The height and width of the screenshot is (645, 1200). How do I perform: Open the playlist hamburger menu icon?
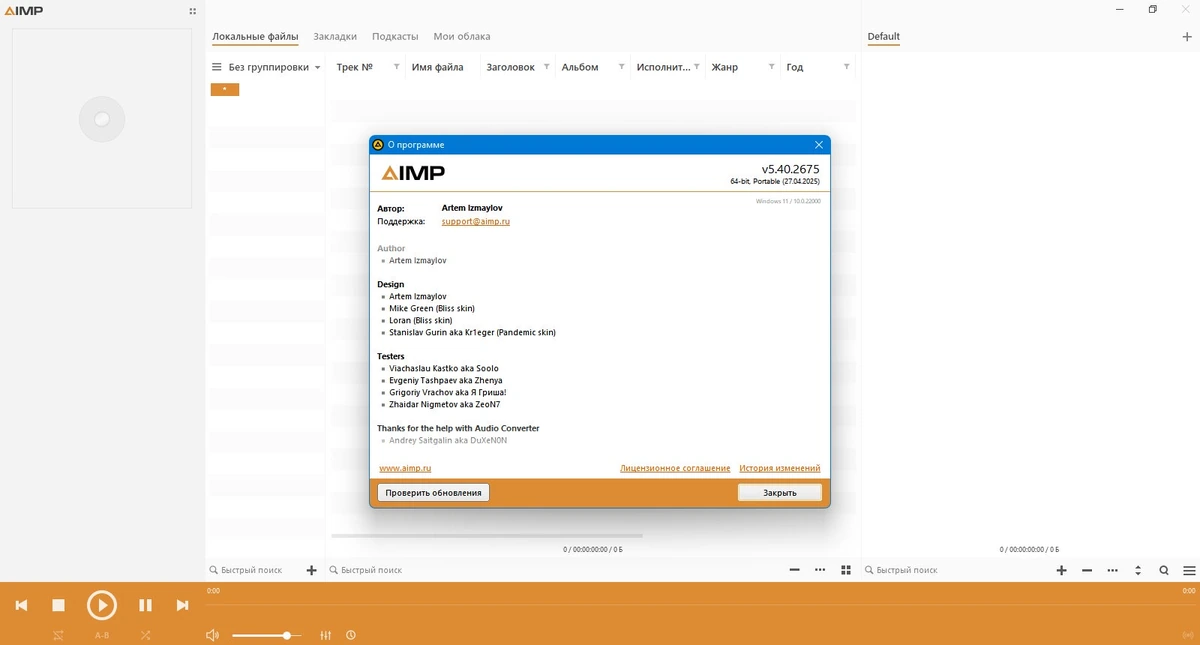(1189, 570)
